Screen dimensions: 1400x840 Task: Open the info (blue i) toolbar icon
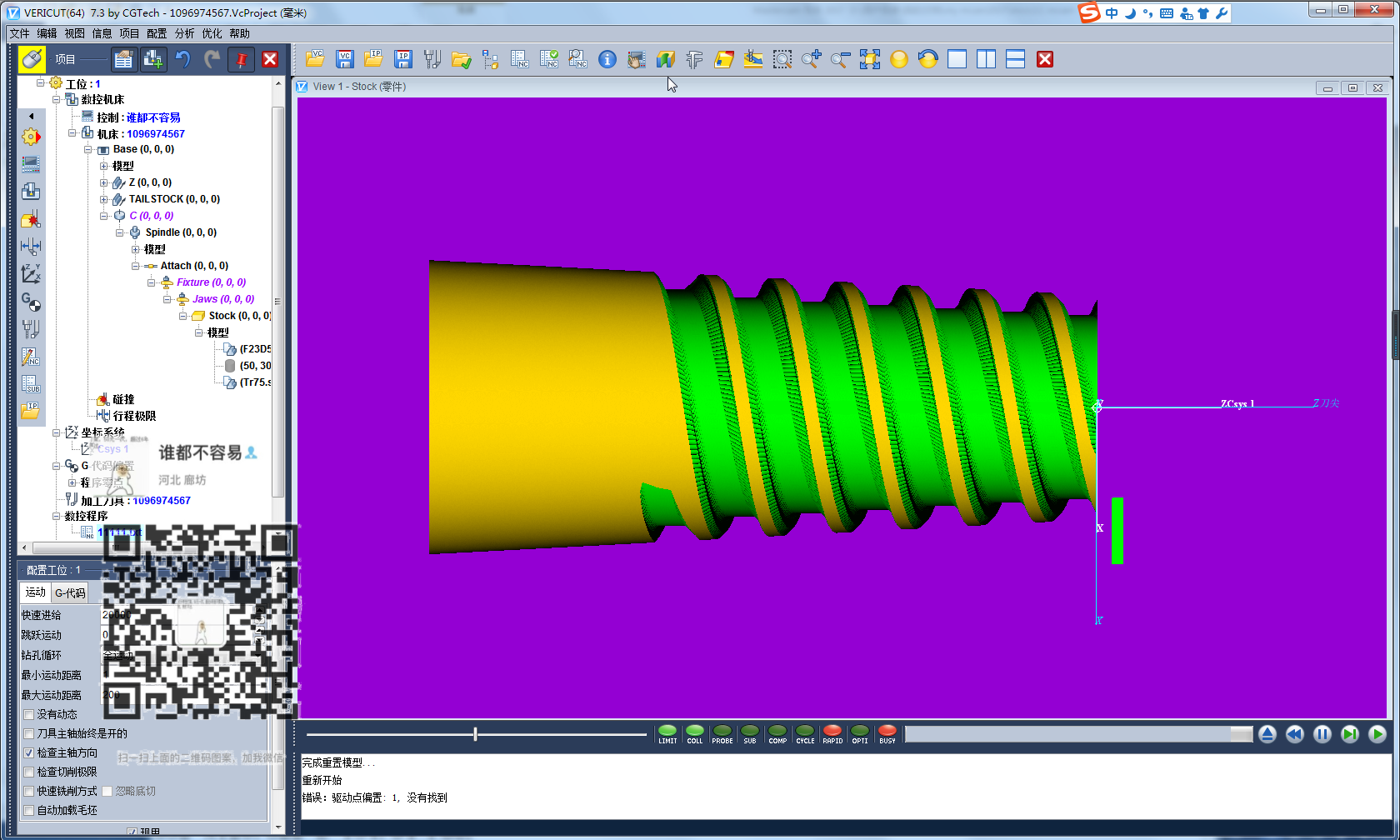coord(607,59)
